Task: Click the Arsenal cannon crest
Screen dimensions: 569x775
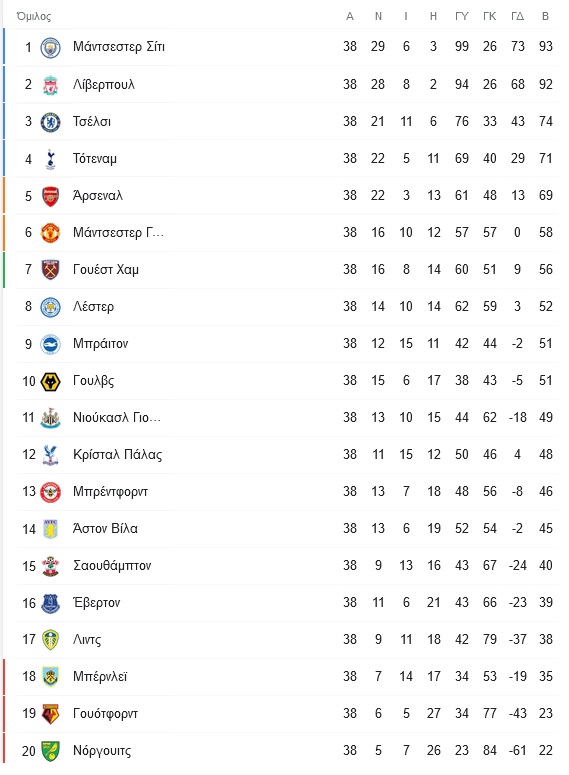Action: pos(50,196)
